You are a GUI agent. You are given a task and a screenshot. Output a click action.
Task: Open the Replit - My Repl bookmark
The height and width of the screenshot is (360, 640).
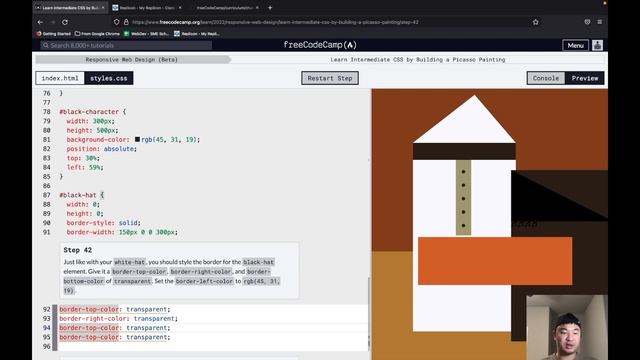tap(197, 34)
